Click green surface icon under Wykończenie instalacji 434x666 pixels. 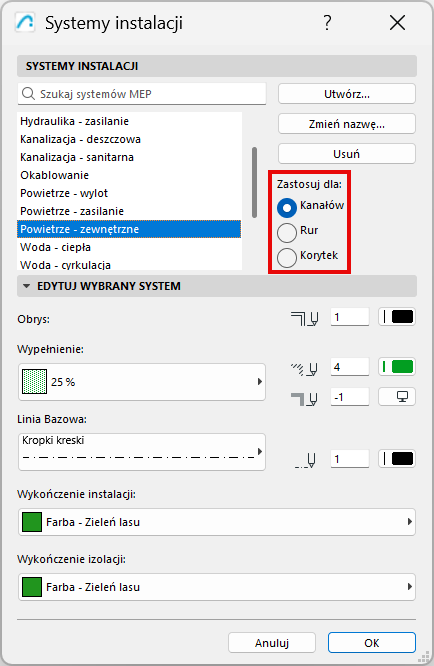pos(31,522)
